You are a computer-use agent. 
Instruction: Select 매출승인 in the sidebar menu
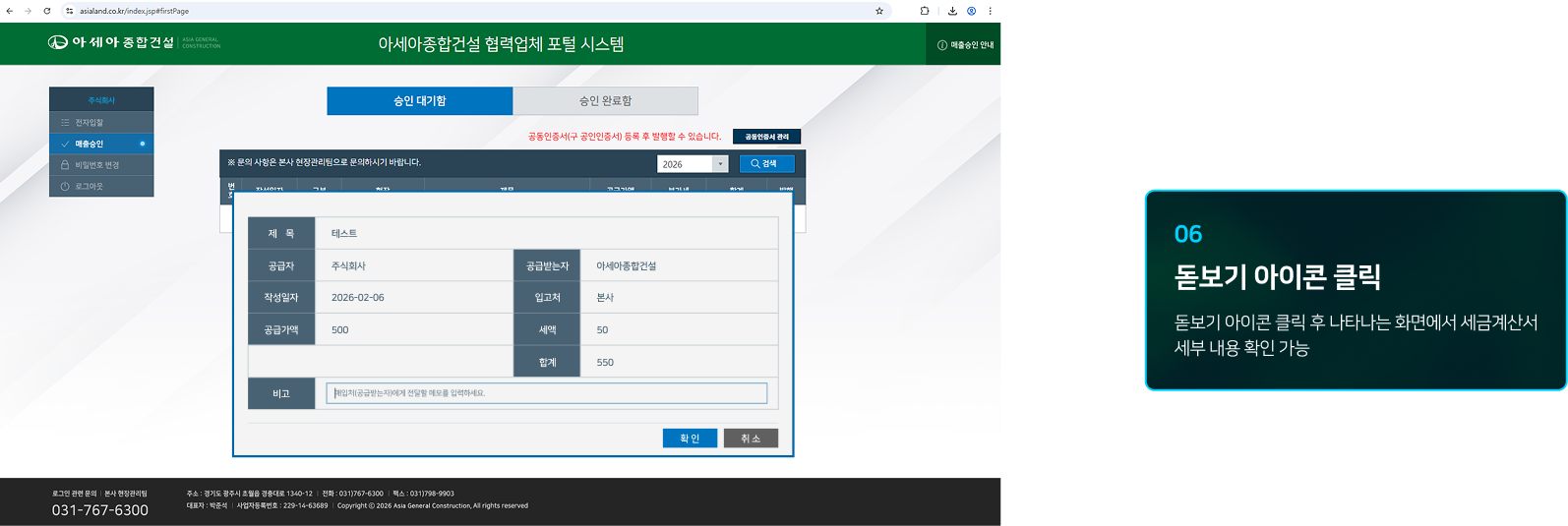pos(101,144)
